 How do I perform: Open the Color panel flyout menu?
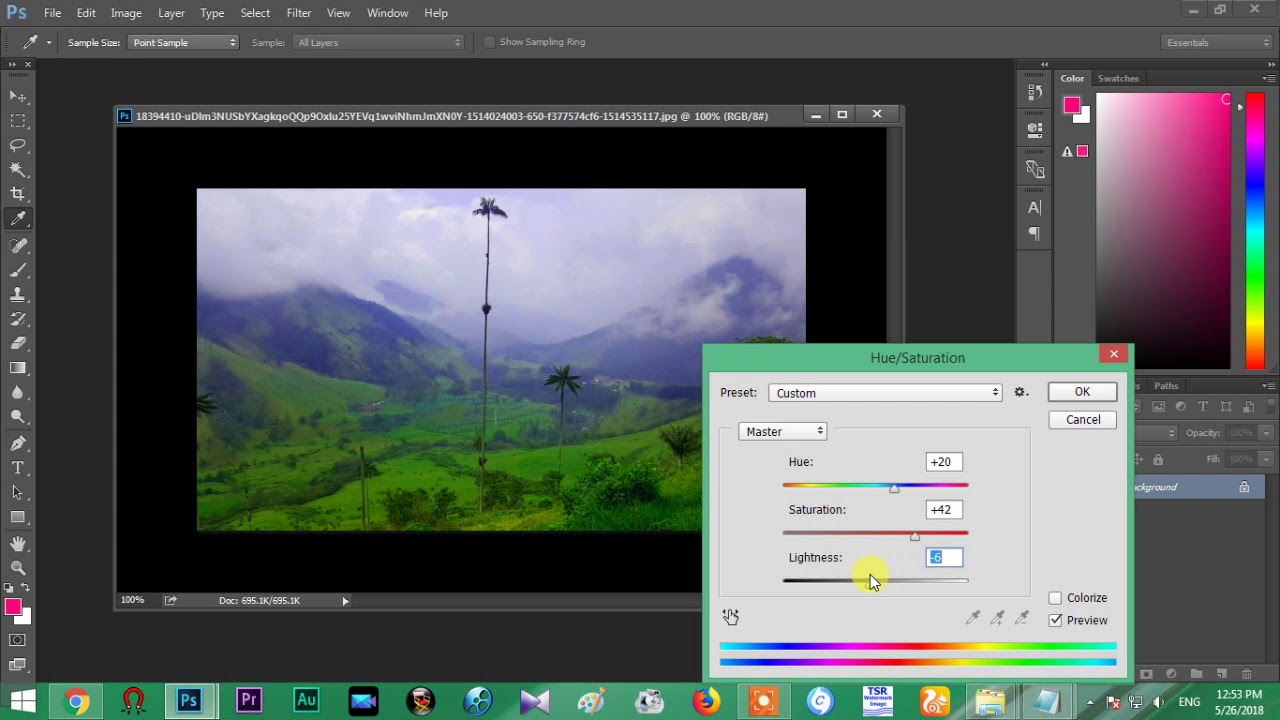[1269, 78]
